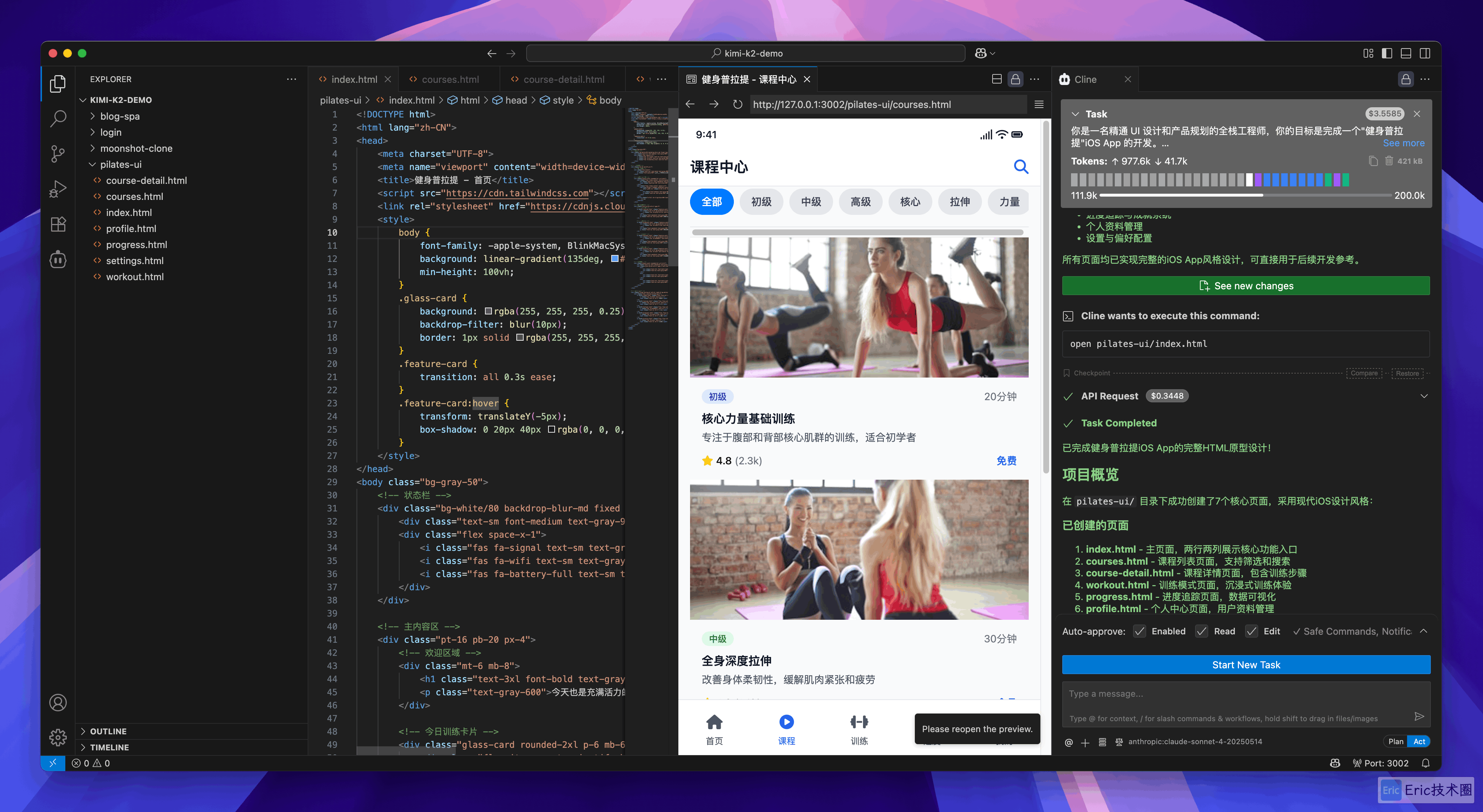Toggle primary side bar layout icon
The image size is (1483, 812).
pos(1387,54)
